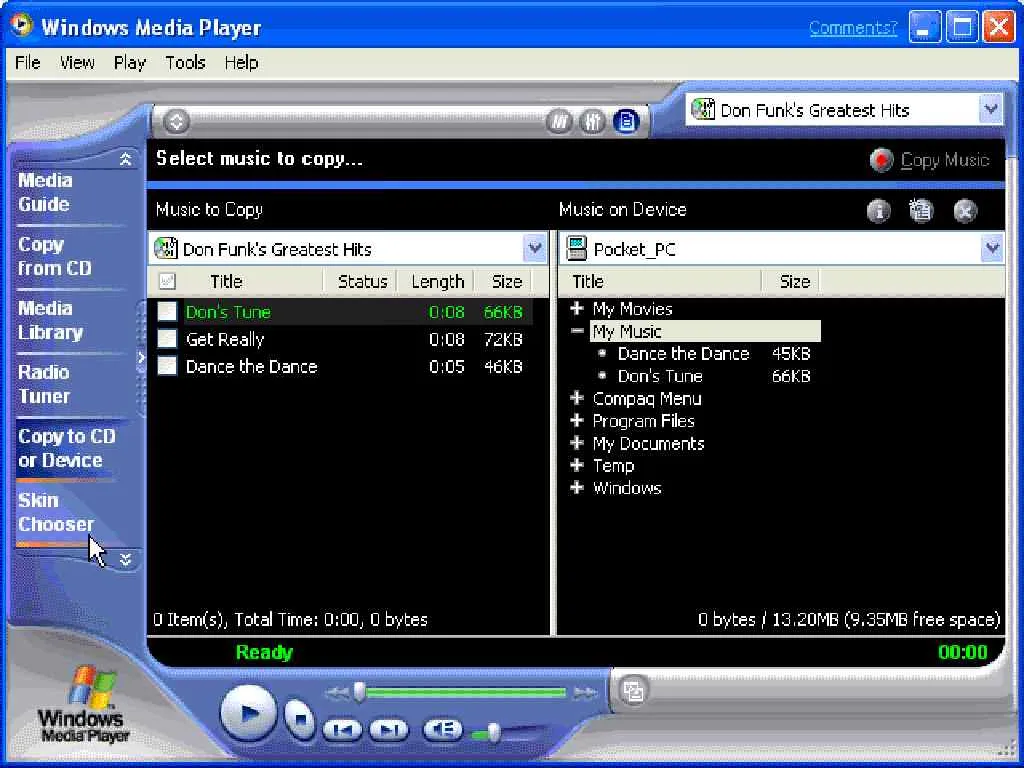
Task: Click the Pocket_PC device icon
Action: 577,249
